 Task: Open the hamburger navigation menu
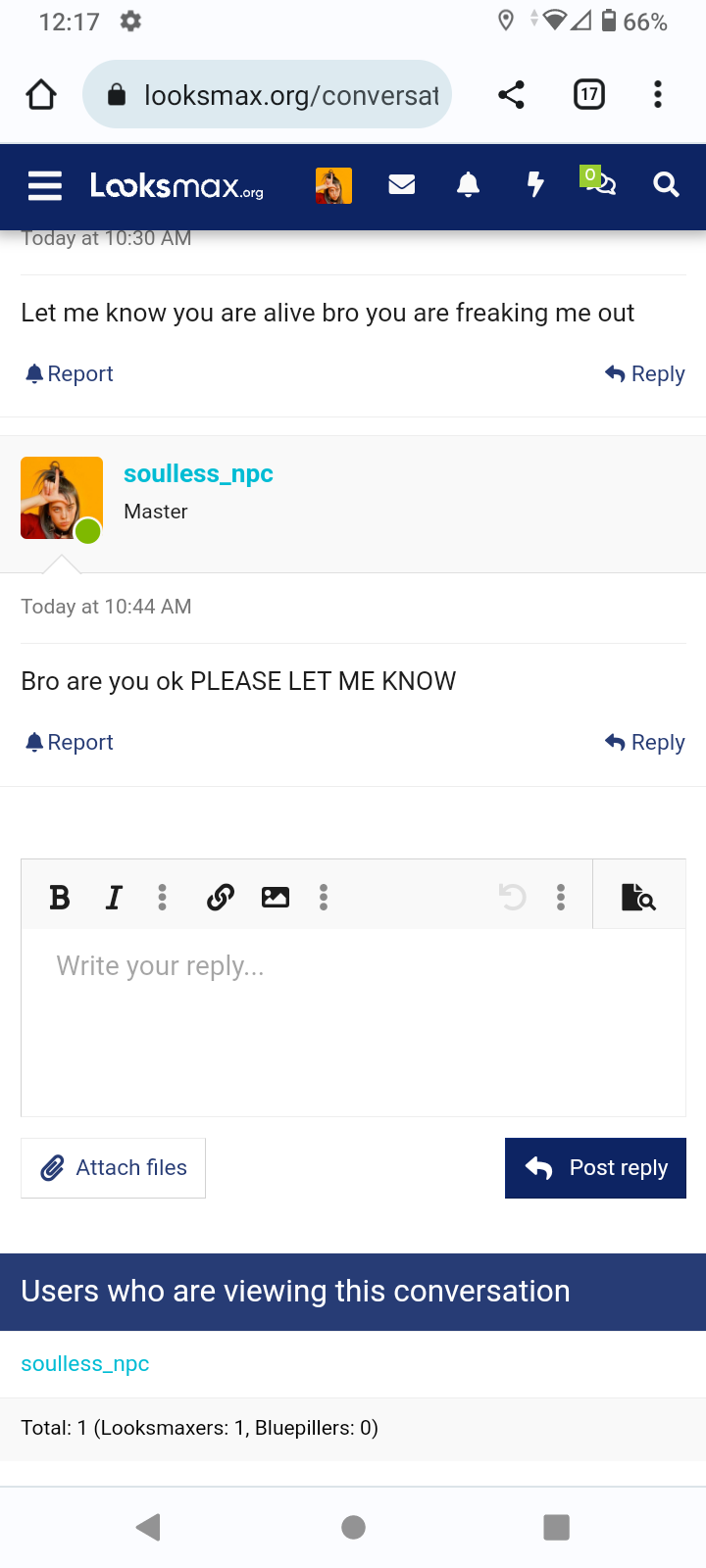[45, 185]
